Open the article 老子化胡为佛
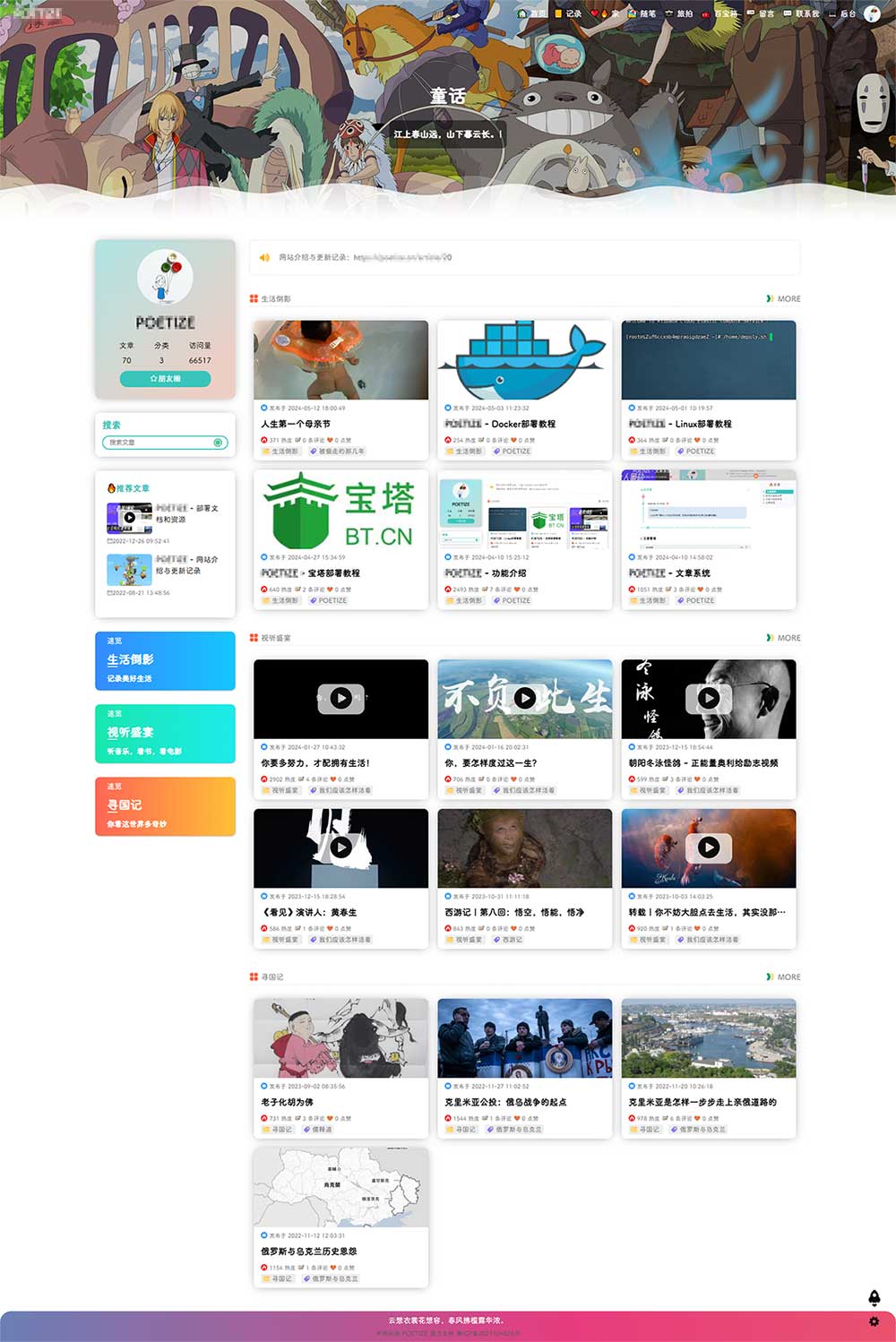This screenshot has height=1342, width=896. [x=288, y=1102]
